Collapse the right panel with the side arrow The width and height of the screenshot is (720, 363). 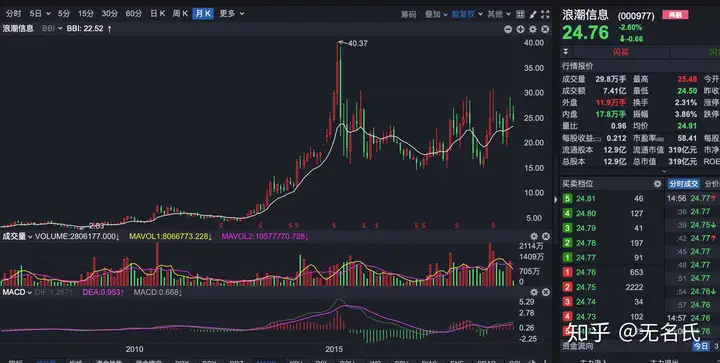[x=556, y=200]
